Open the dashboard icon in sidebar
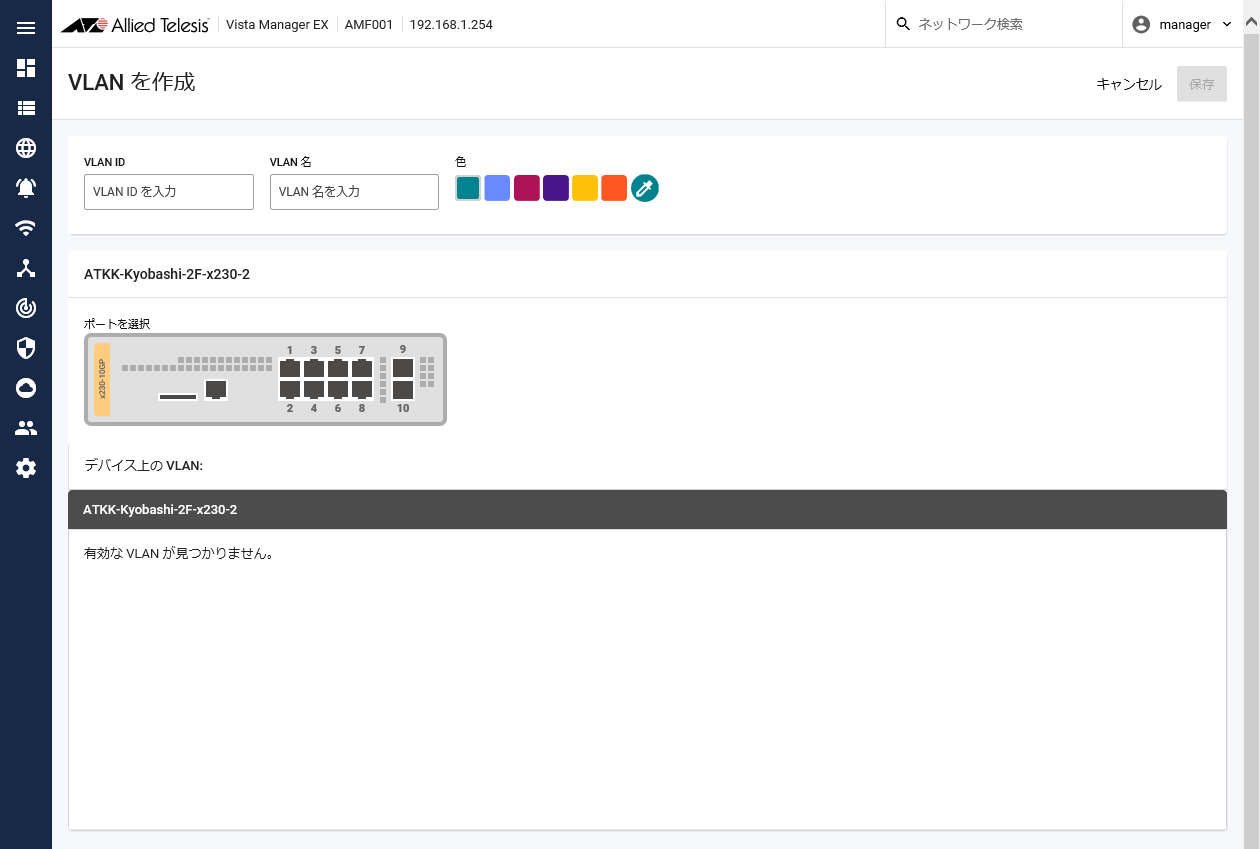1260x849 pixels. click(26, 68)
